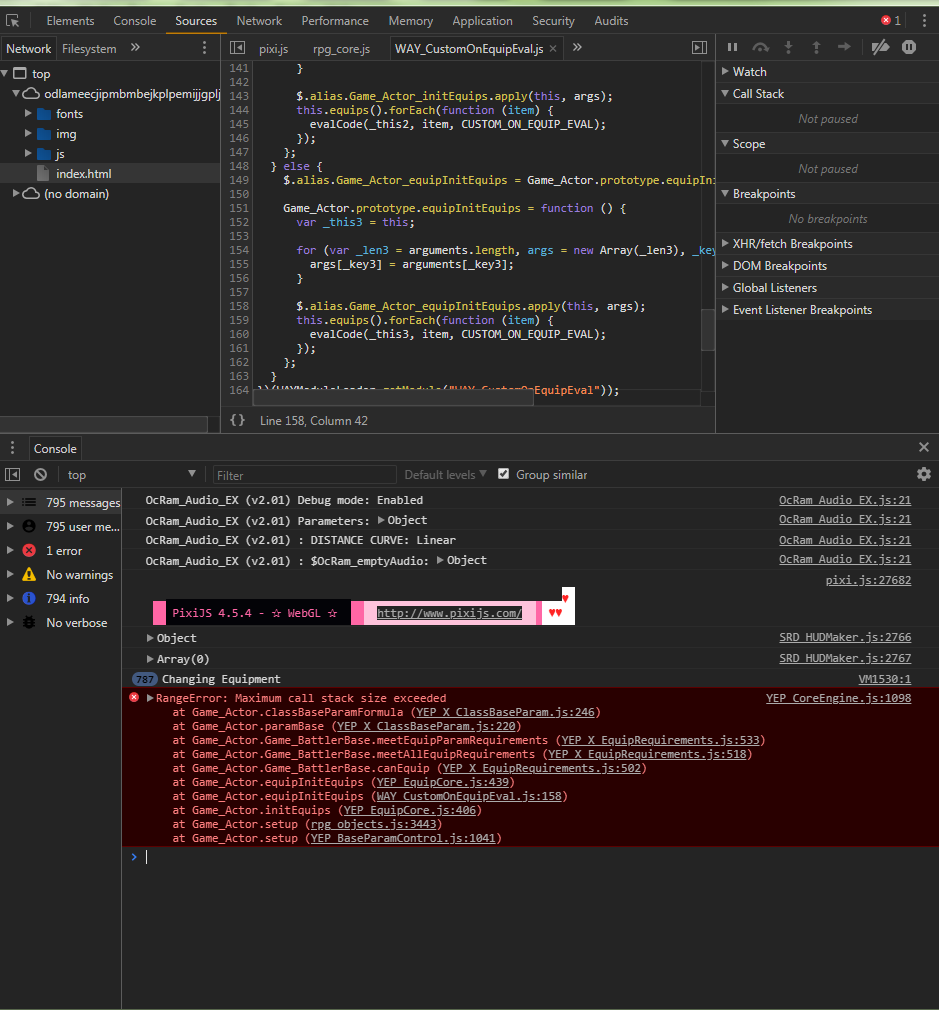The width and height of the screenshot is (939, 1010).
Task: Activate the inspect element picker icon
Action: [13, 21]
